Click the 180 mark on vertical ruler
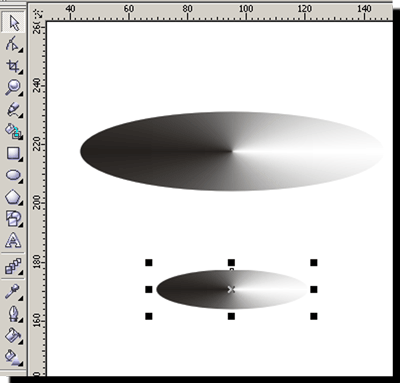 pos(37,262)
